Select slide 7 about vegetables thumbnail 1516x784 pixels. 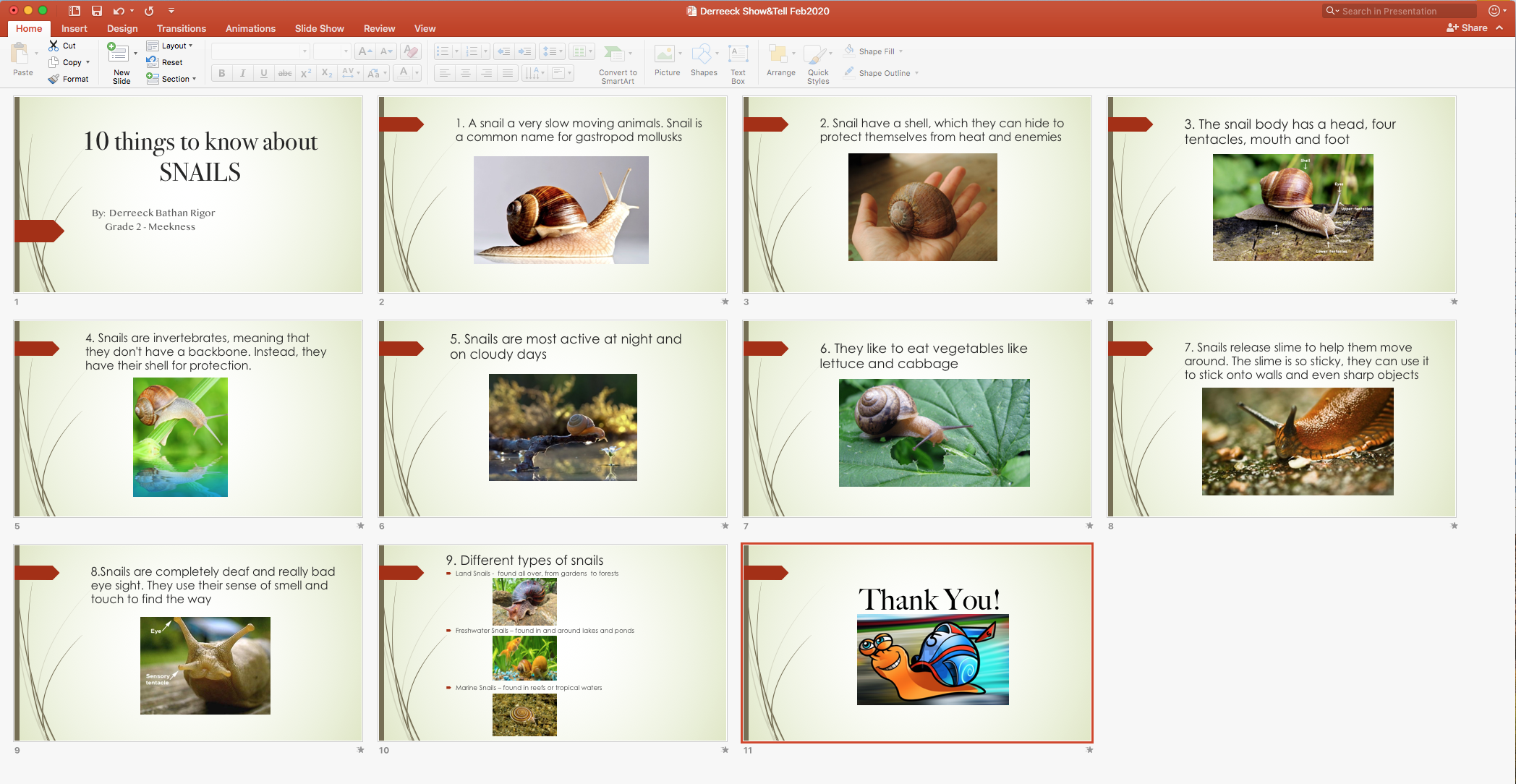916,419
